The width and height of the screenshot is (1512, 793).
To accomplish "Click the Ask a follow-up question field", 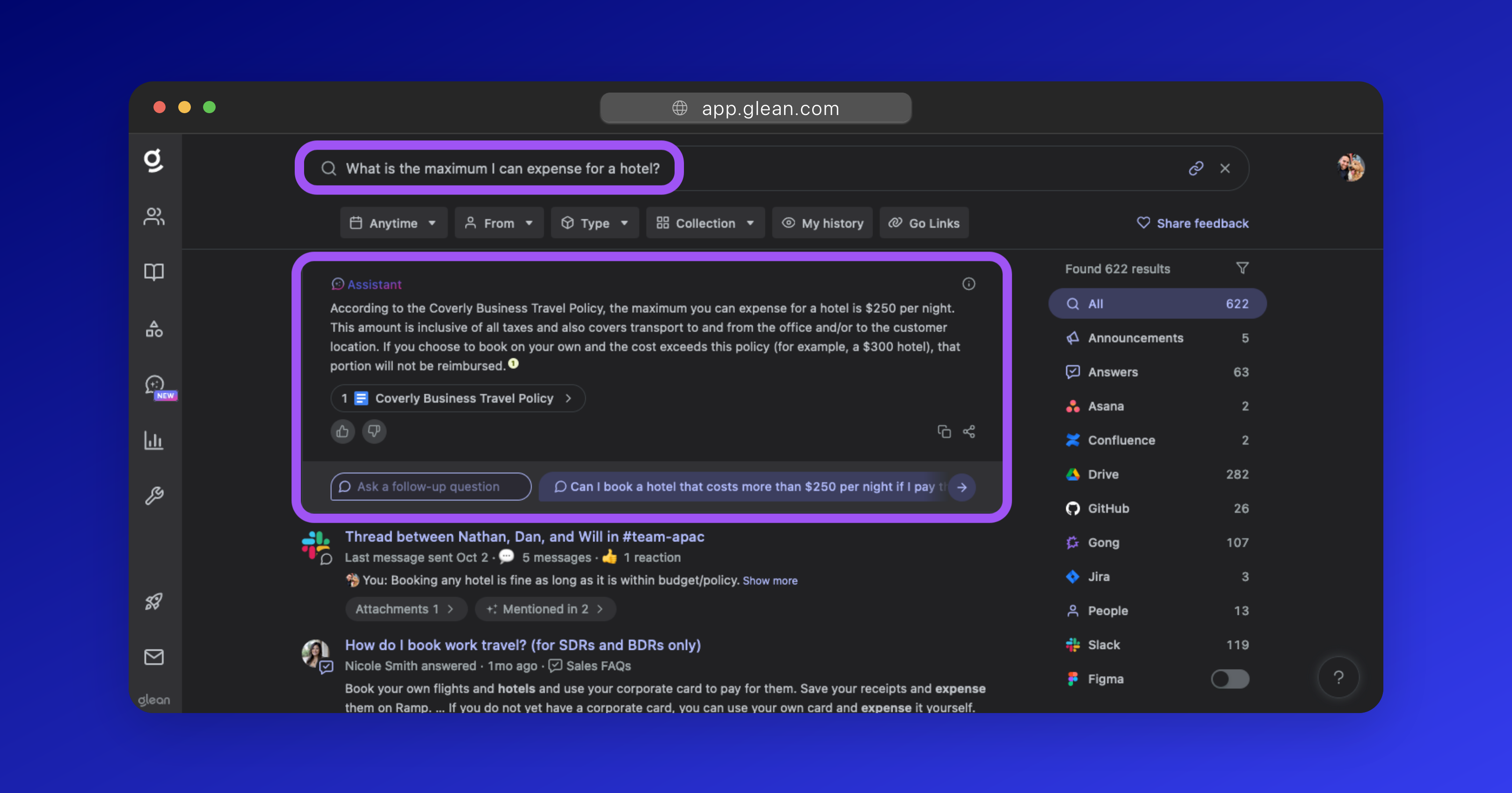I will point(430,487).
